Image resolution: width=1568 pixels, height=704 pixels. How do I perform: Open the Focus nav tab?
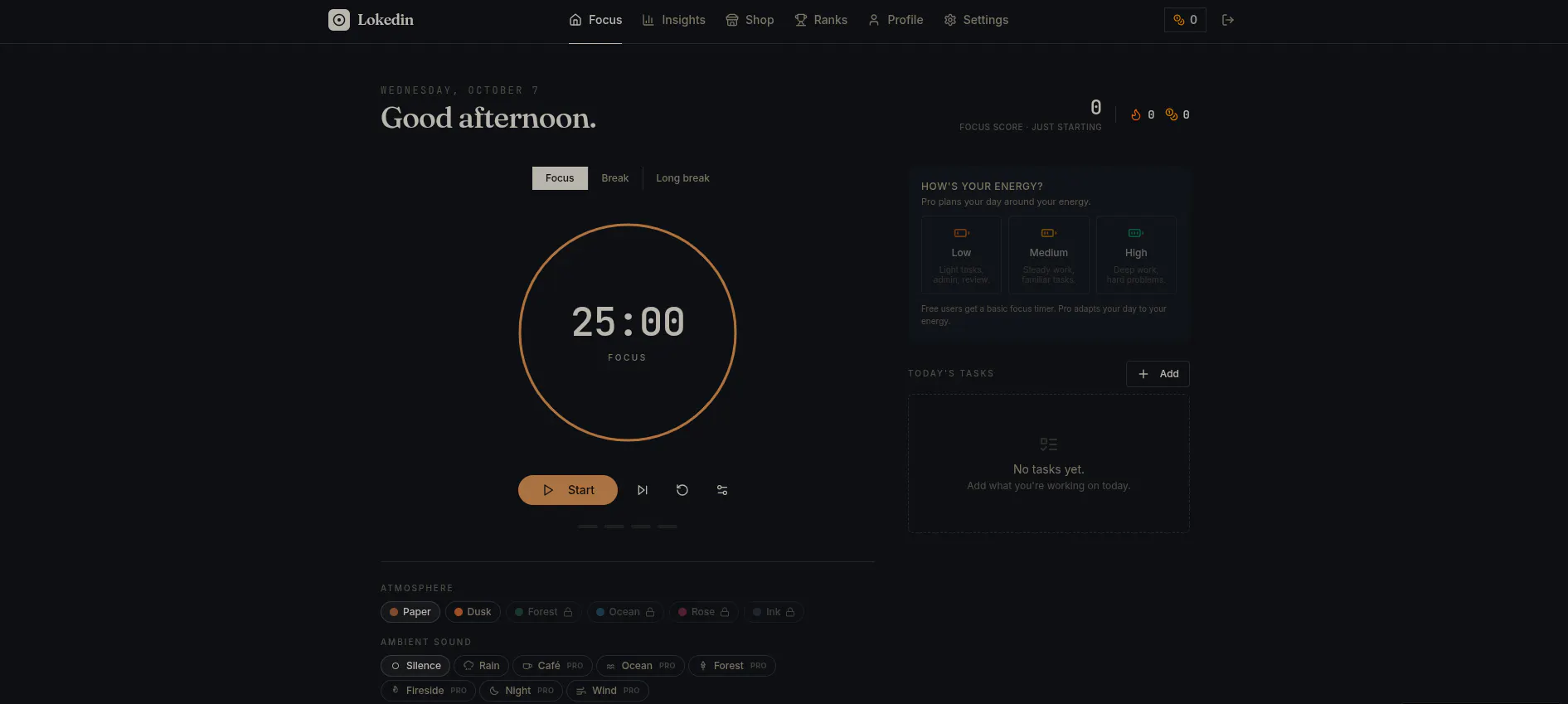tap(595, 20)
